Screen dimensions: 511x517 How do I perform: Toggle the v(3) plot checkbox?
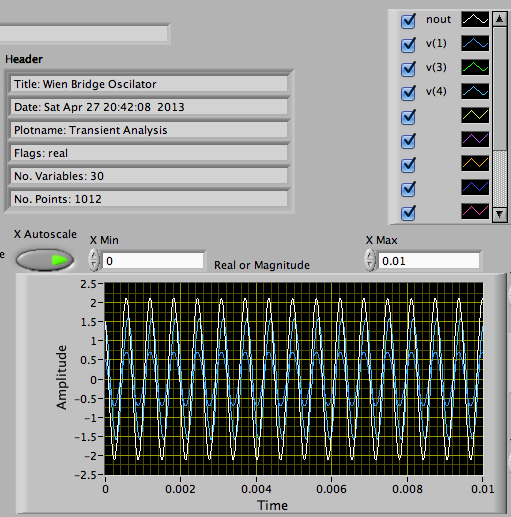(x=408, y=69)
